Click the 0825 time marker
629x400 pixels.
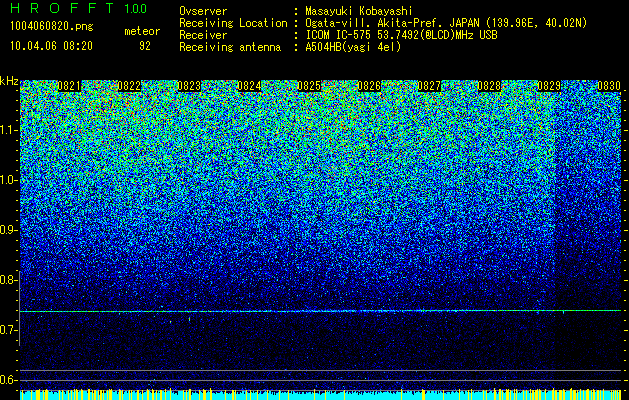tap(309, 86)
